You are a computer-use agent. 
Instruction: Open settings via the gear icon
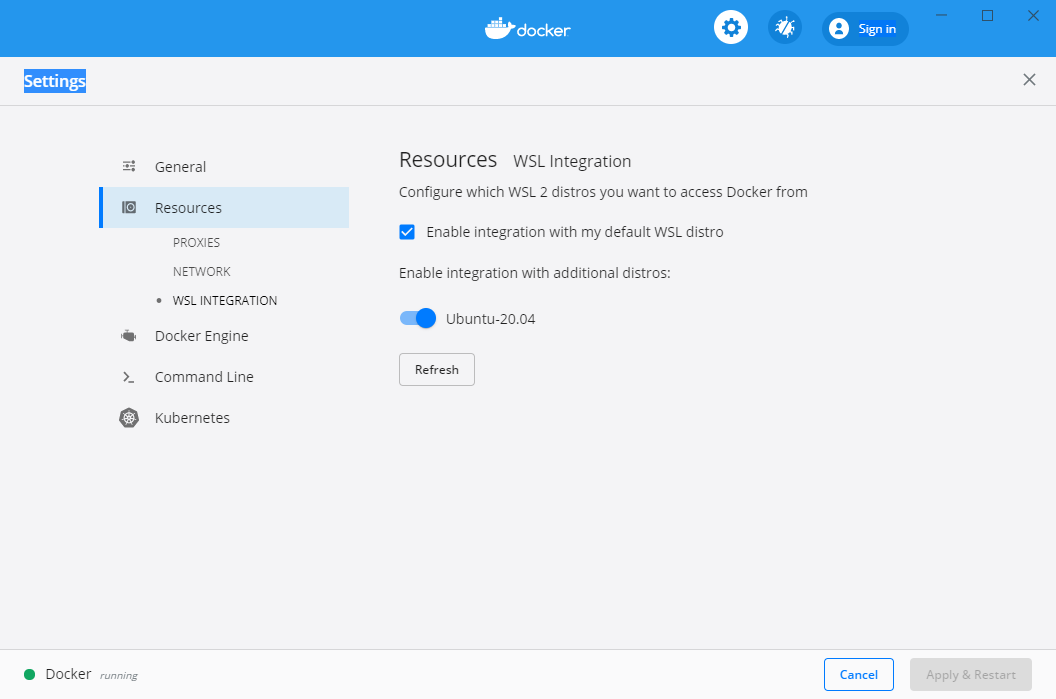click(731, 28)
